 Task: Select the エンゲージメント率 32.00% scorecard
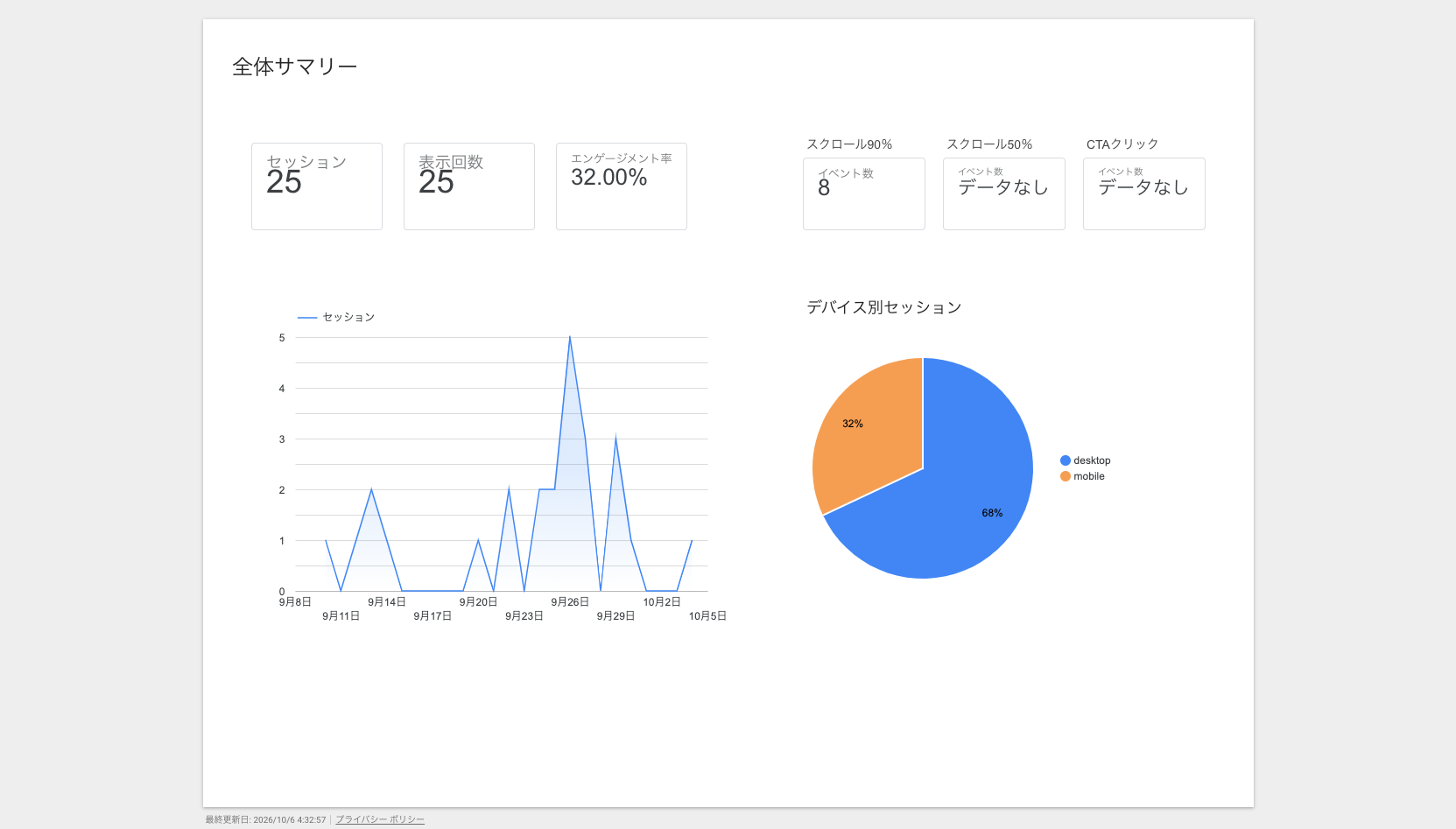pos(622,186)
